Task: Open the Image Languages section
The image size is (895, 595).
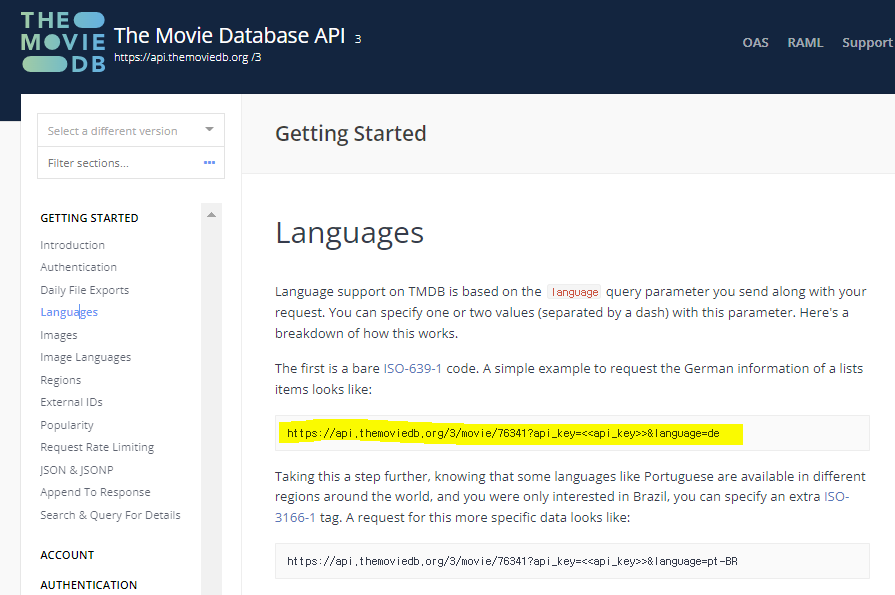Action: [x=86, y=357]
